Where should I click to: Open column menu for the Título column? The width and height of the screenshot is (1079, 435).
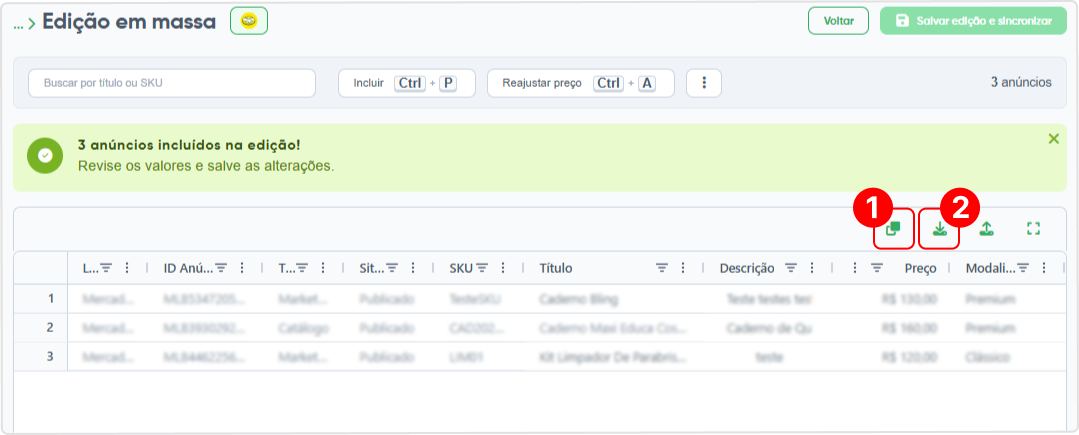click(683, 268)
